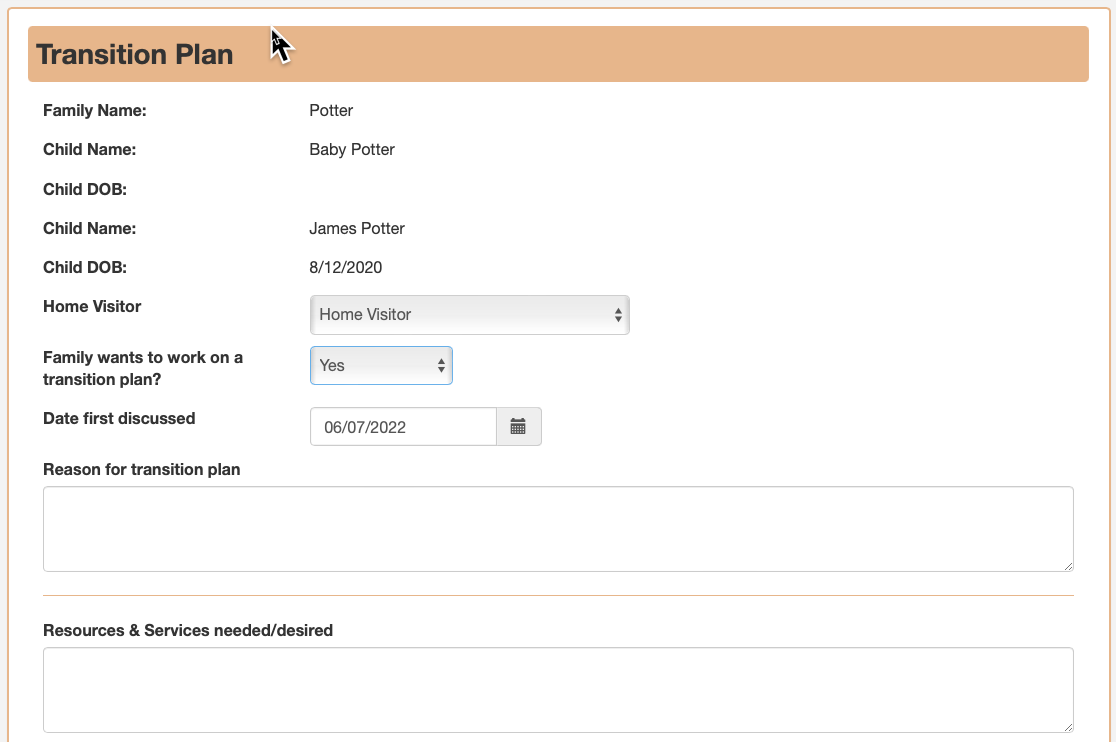Image resolution: width=1116 pixels, height=742 pixels.
Task: Focus the Resources & Services needed/desired textarea
Action: click(558, 689)
